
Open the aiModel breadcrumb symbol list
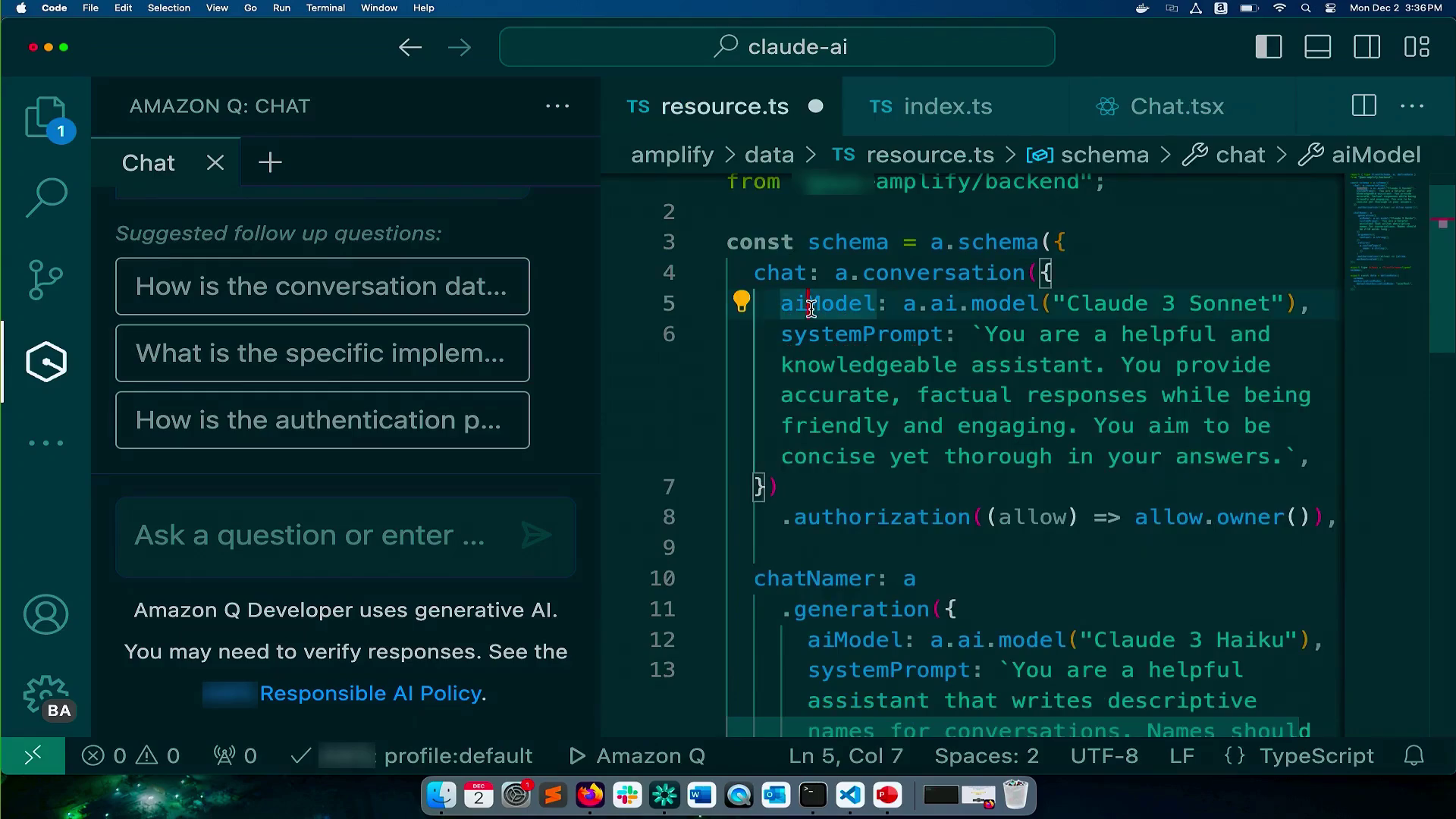(x=1360, y=155)
